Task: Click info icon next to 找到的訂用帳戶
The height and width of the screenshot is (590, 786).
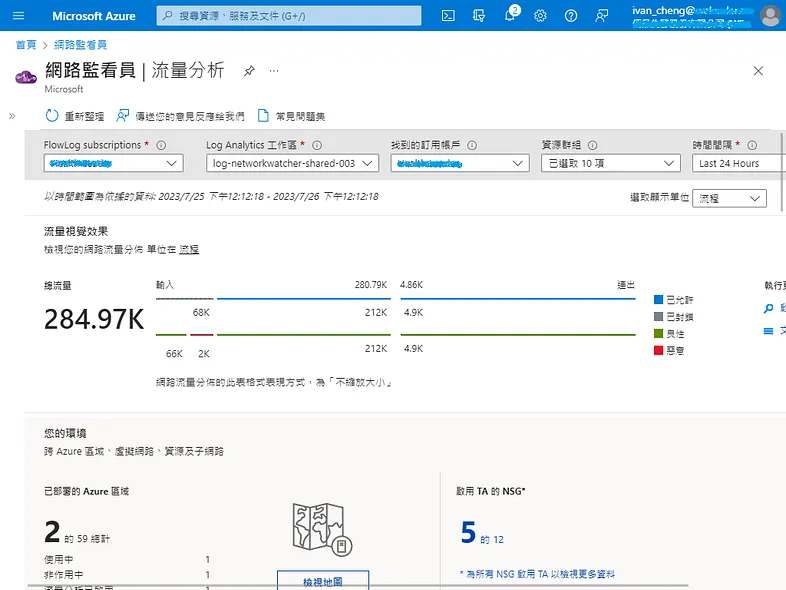Action: 472,145
